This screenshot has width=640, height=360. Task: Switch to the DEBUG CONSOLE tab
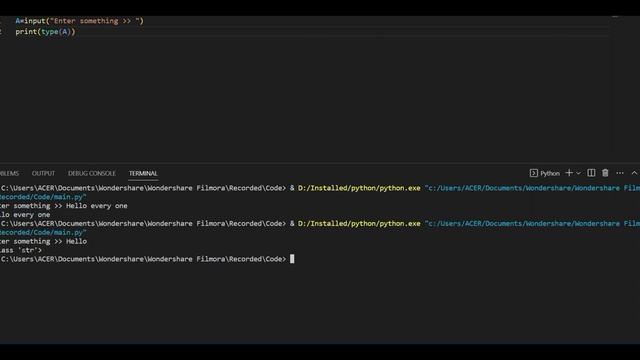(92, 173)
